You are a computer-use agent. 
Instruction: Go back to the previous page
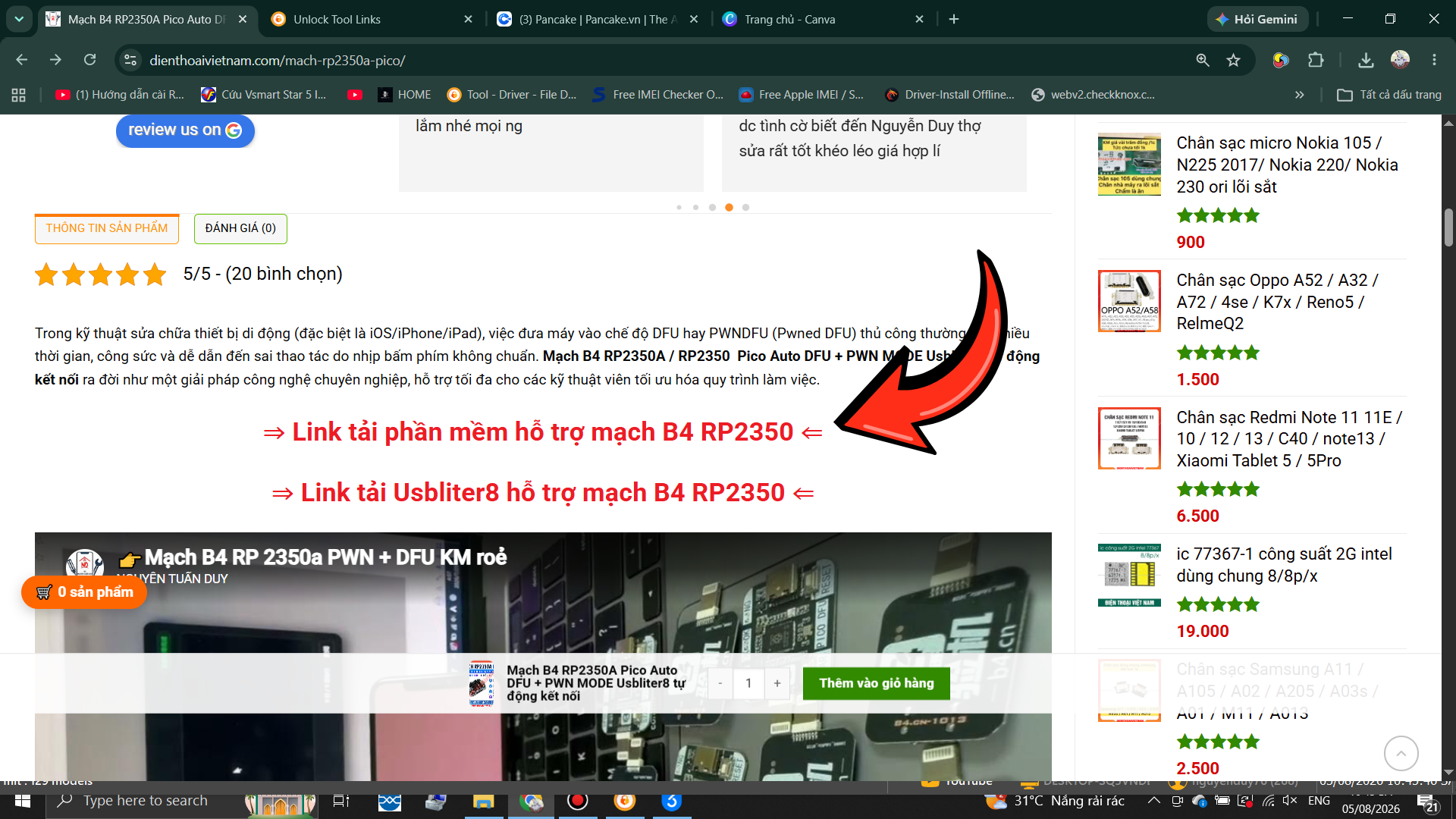[22, 60]
